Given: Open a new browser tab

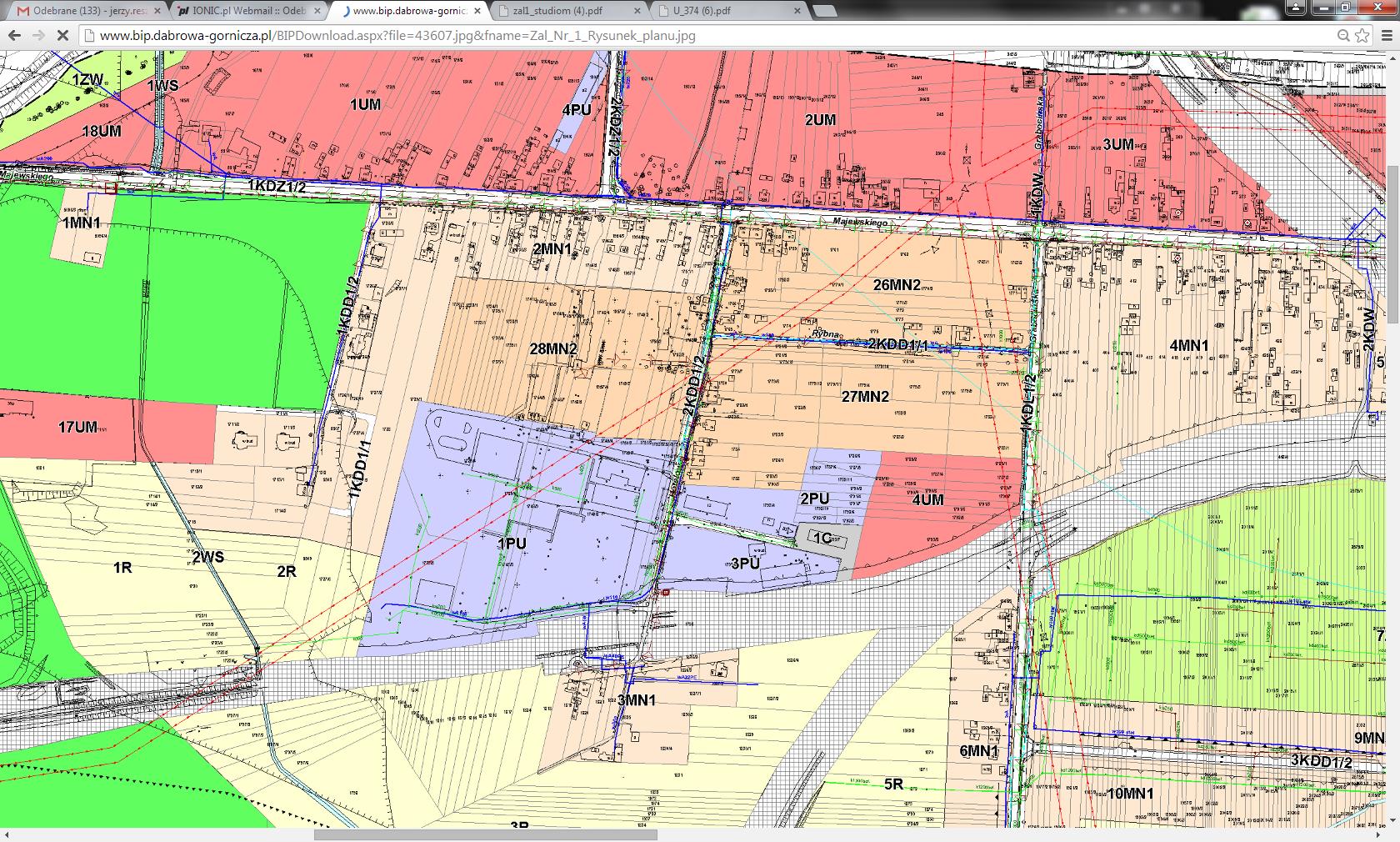Looking at the screenshot, I should click(x=824, y=12).
